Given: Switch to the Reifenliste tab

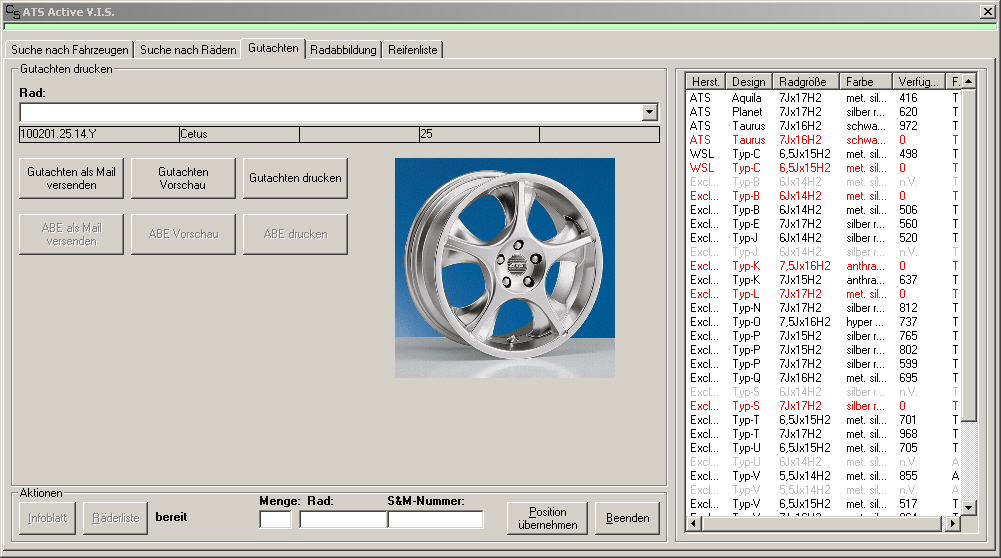Looking at the screenshot, I should click(x=412, y=50).
